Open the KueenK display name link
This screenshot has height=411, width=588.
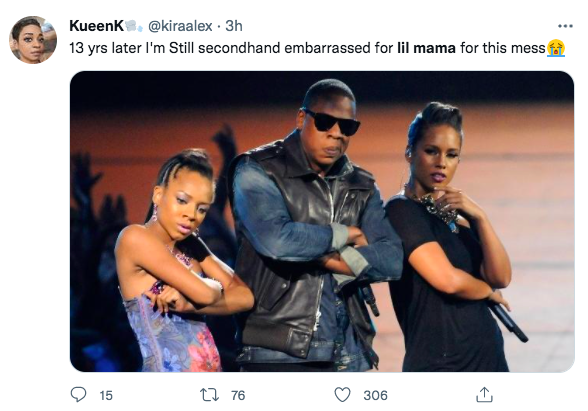[x=96, y=26]
